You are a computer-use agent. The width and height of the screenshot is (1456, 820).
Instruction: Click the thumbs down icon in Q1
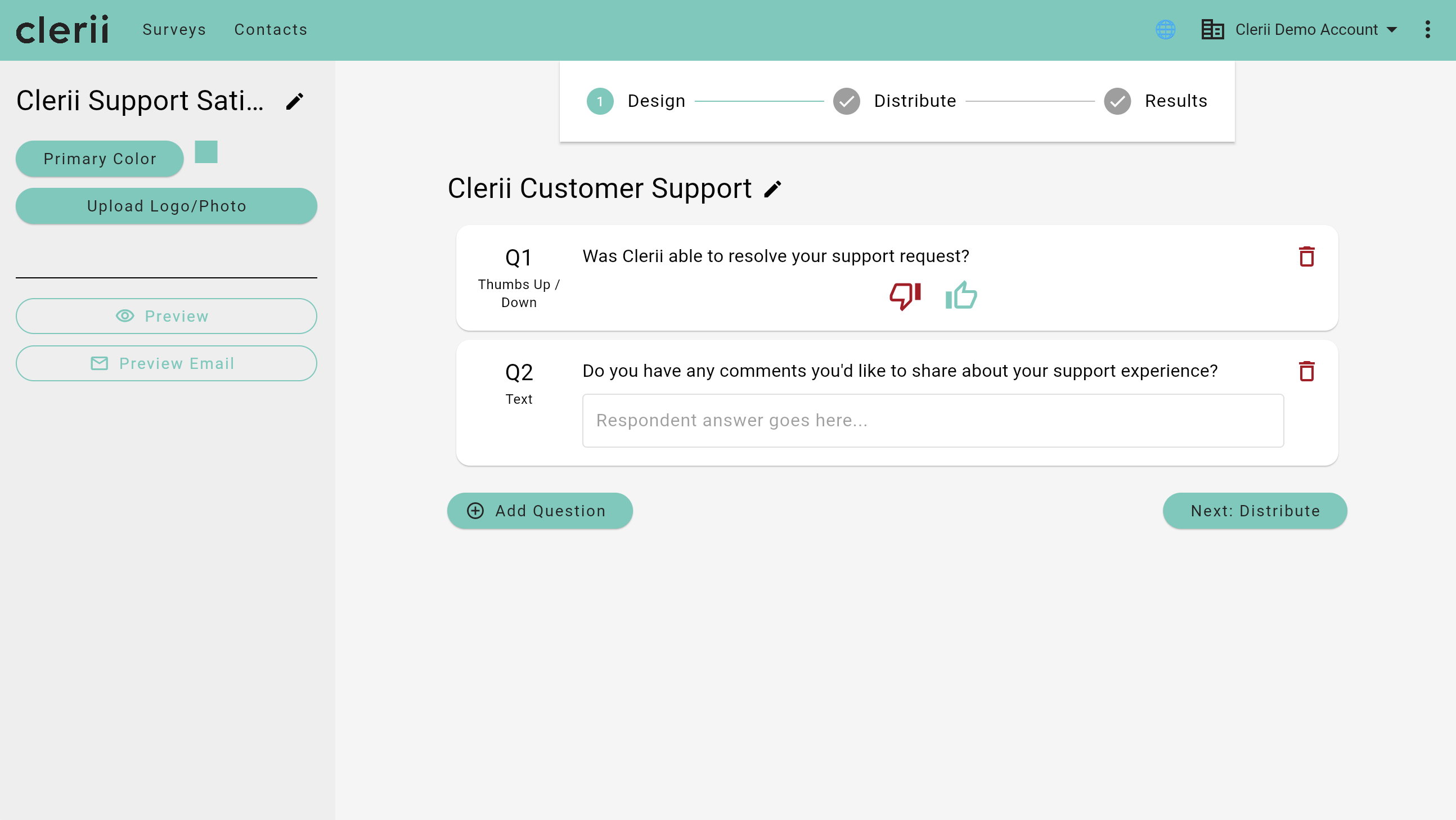coord(905,296)
